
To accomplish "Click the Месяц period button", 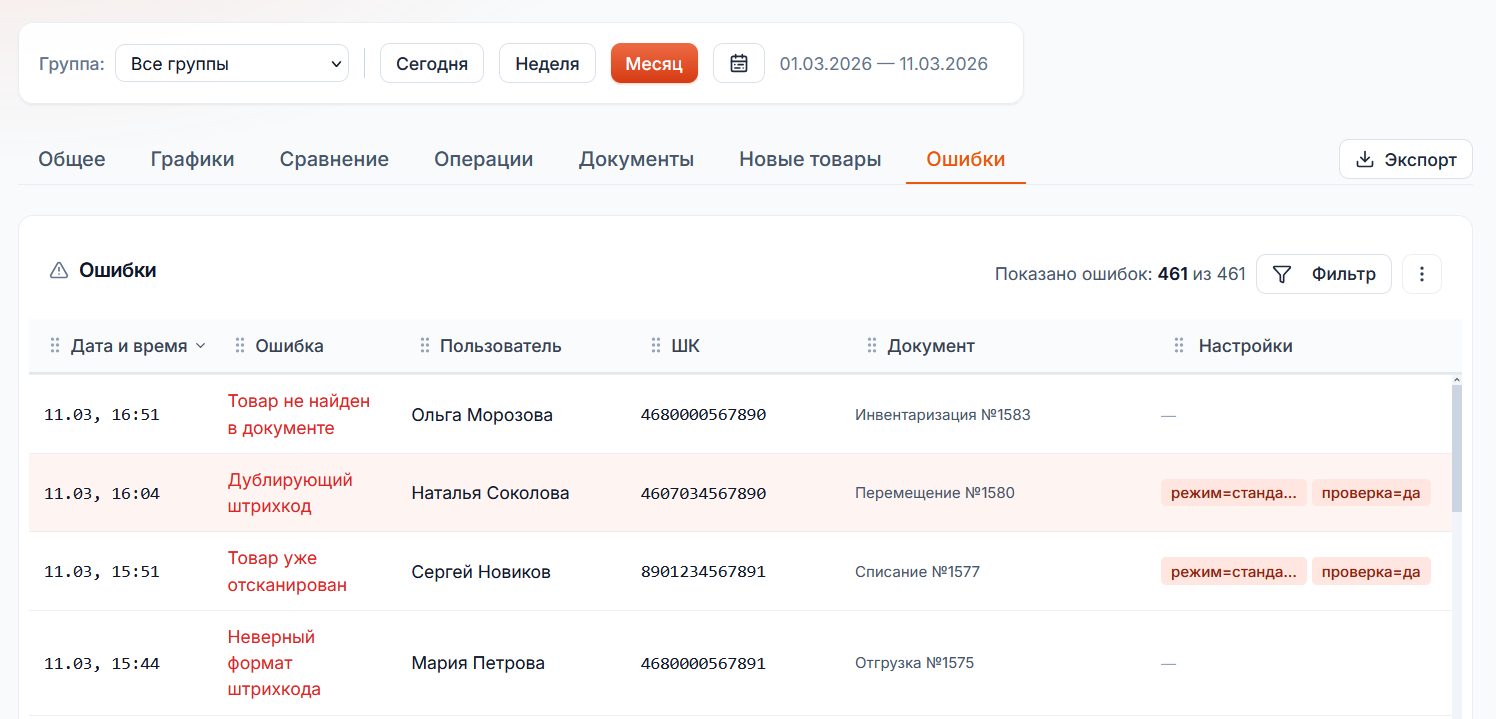I will tap(654, 63).
